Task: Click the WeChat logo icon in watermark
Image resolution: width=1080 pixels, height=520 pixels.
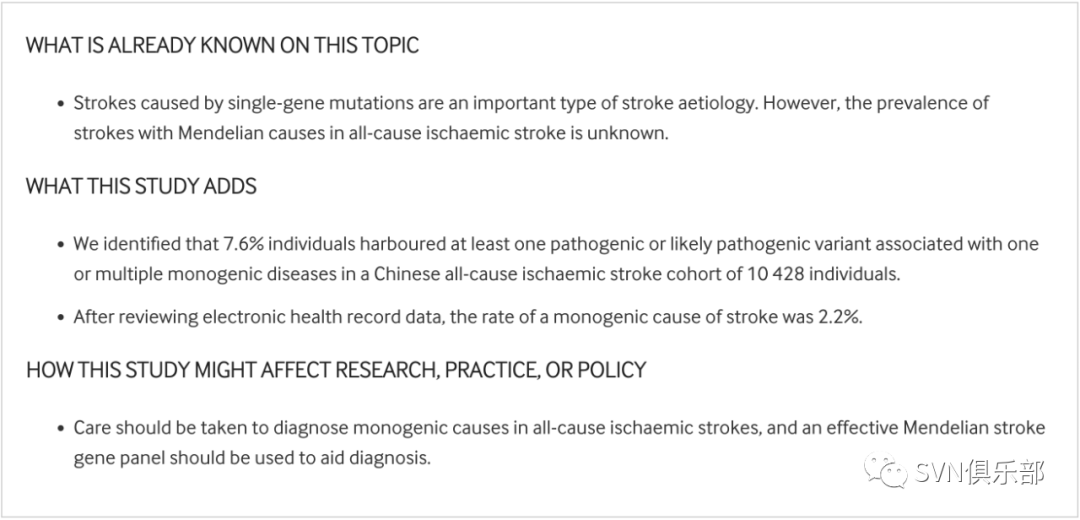Action: (x=887, y=472)
